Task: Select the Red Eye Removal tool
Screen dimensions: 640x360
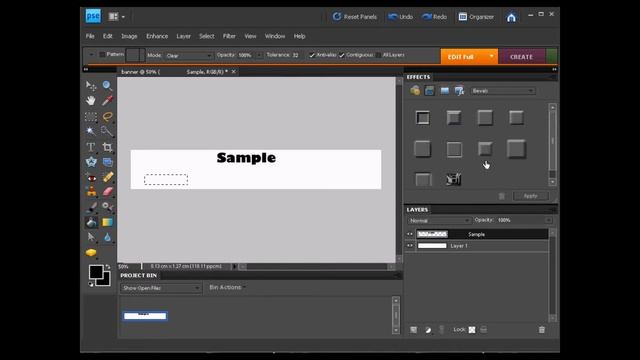Action: coord(91,178)
